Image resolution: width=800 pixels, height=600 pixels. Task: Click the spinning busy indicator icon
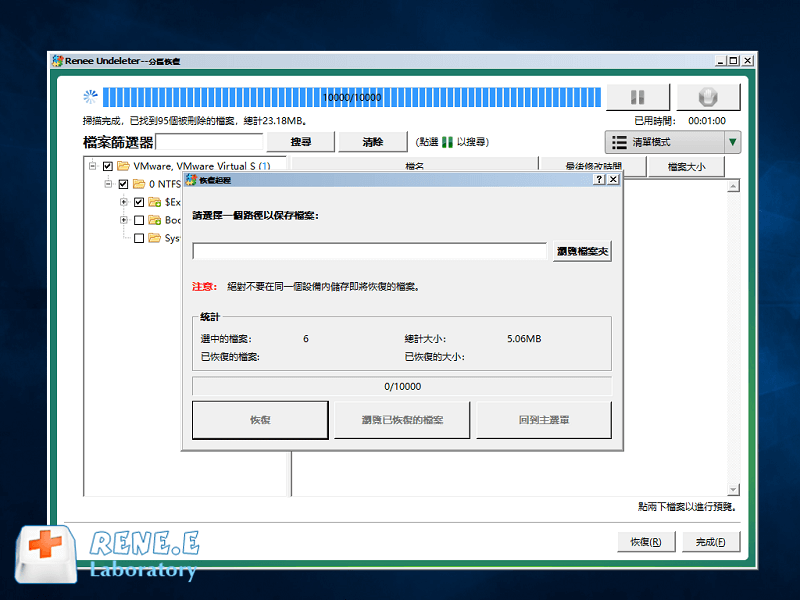(x=90, y=96)
